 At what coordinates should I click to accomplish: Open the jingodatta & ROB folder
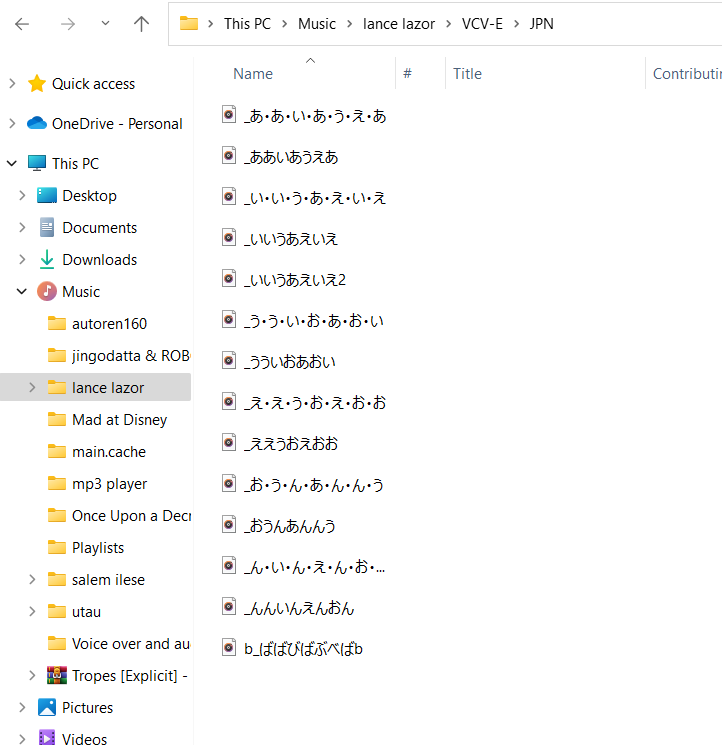[x=131, y=355]
